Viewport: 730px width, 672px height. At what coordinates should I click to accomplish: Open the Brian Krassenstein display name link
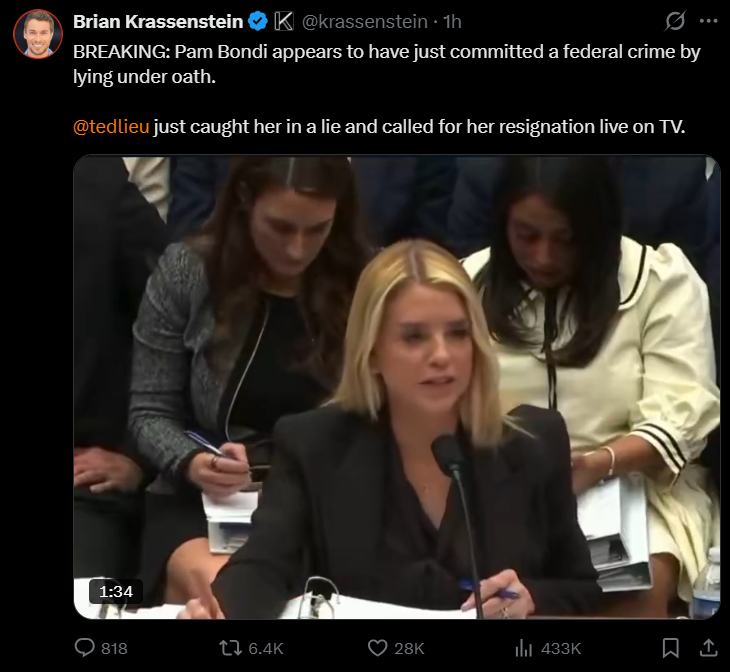pos(158,21)
